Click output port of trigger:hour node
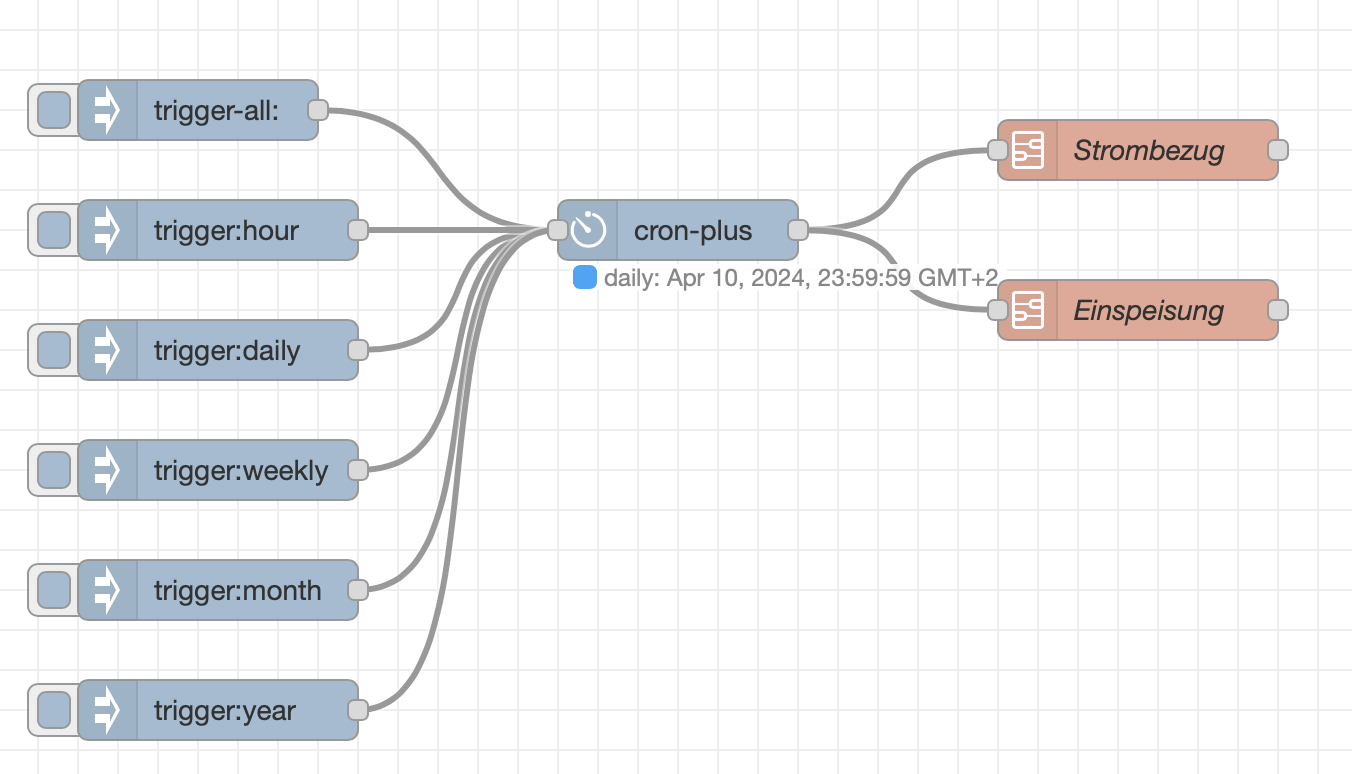Image resolution: width=1352 pixels, height=774 pixels. [x=358, y=230]
